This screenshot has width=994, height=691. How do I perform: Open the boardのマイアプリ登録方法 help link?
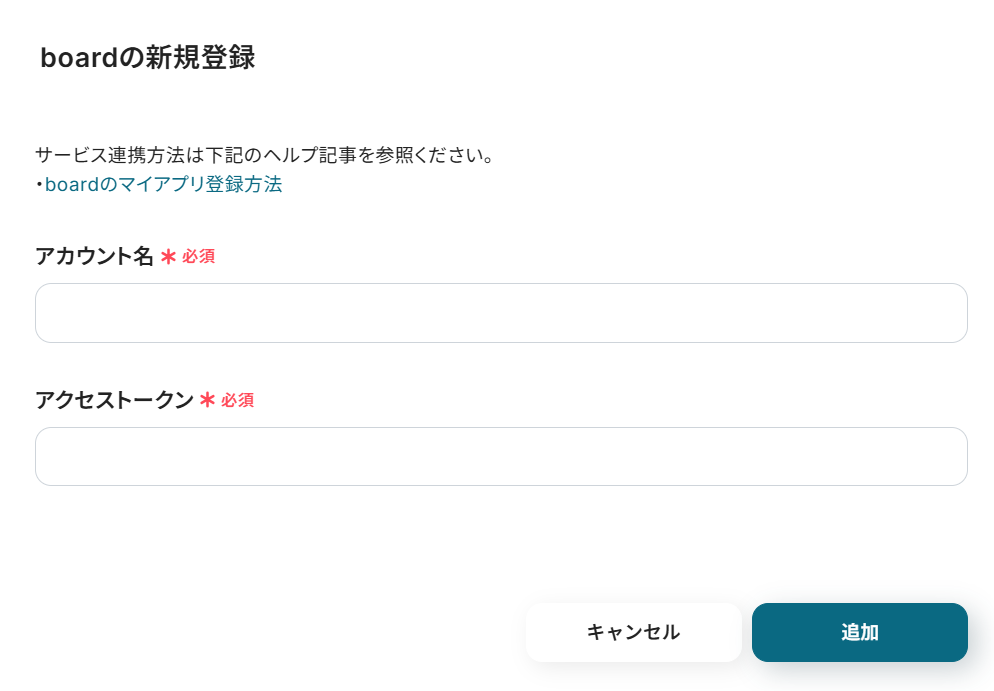pos(163,185)
